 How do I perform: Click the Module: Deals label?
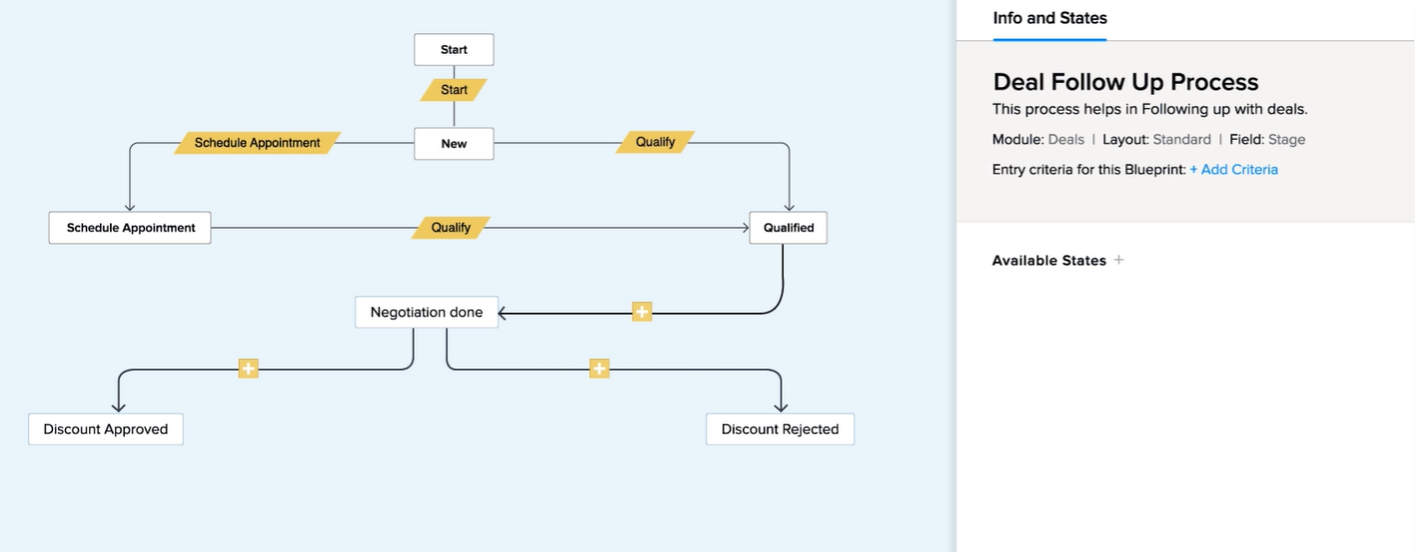(1038, 139)
